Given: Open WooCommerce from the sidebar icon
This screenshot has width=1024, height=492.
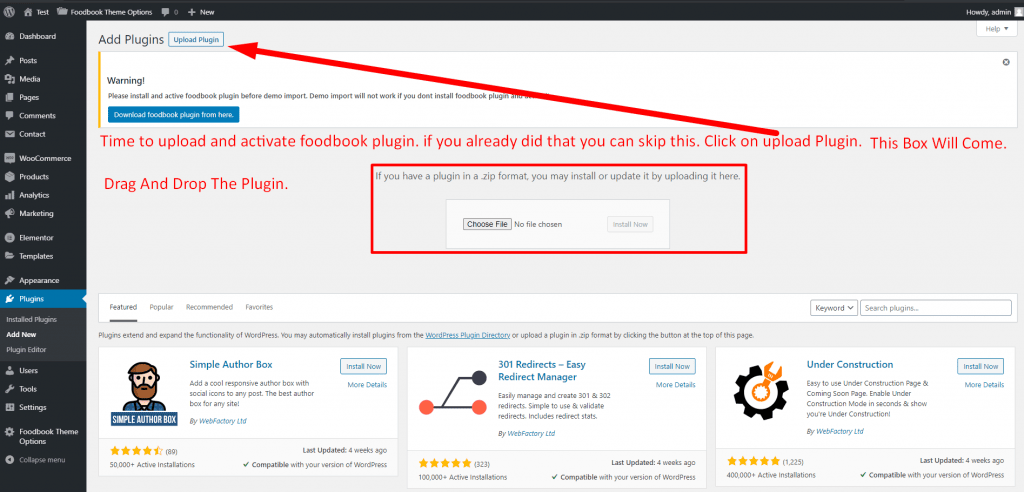Looking at the screenshot, I should [9, 158].
